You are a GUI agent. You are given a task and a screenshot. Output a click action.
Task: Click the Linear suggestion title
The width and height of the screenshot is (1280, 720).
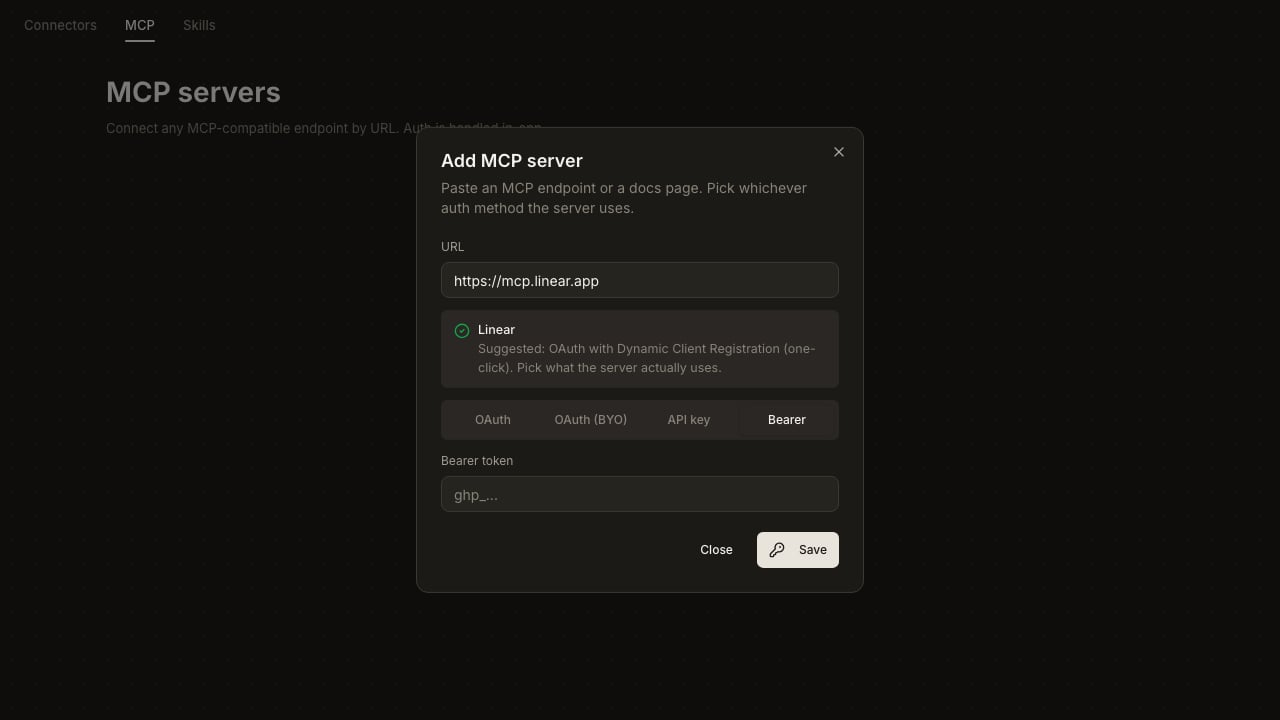click(496, 330)
